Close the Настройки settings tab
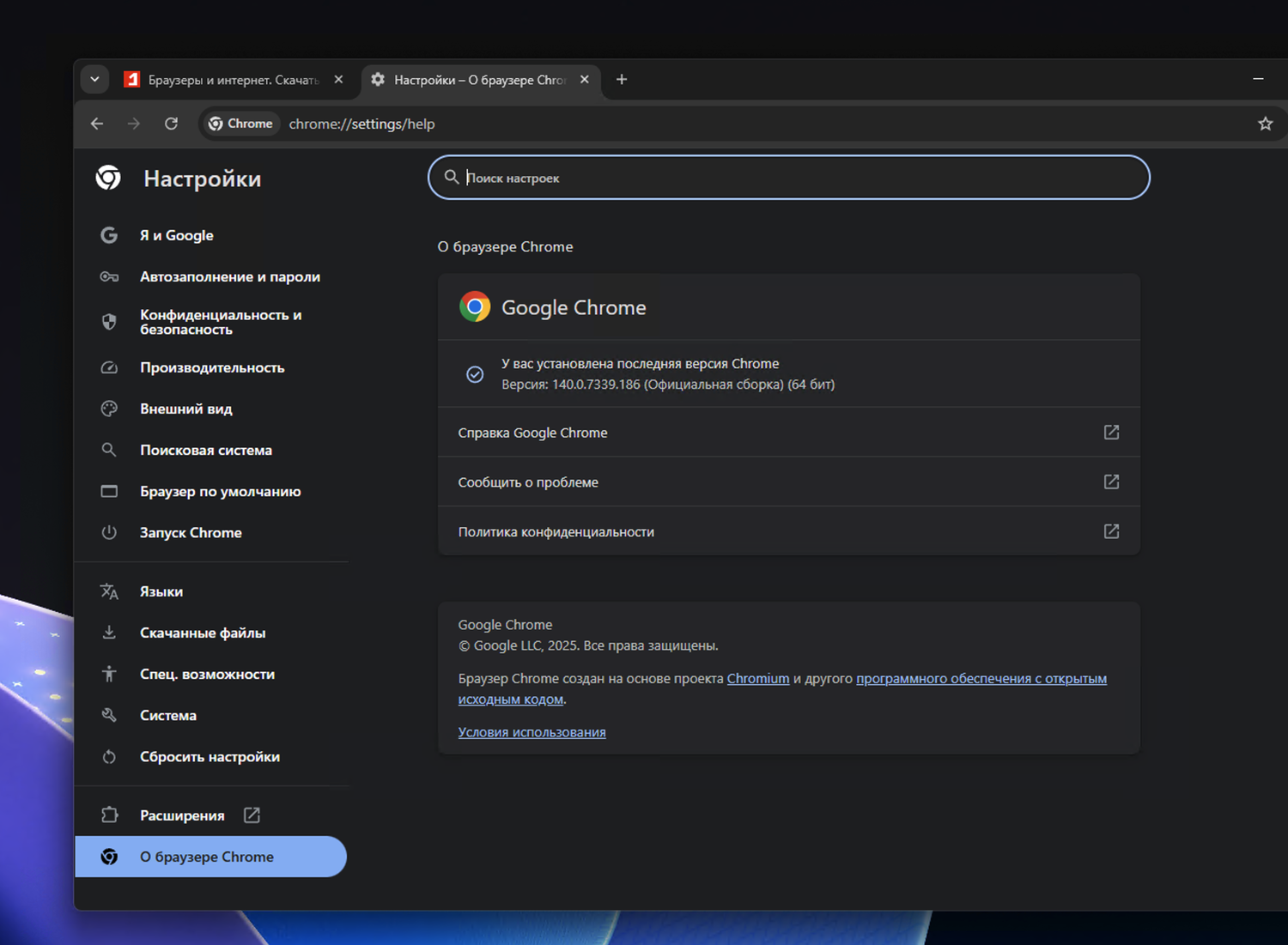 point(585,80)
